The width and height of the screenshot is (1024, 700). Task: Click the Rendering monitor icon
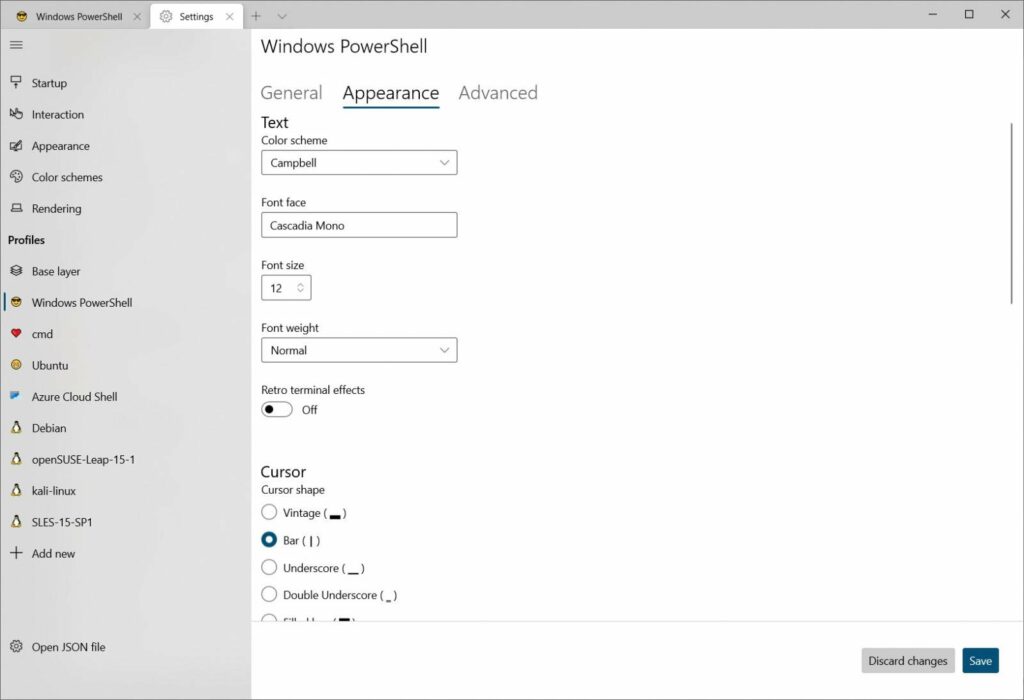click(16, 208)
